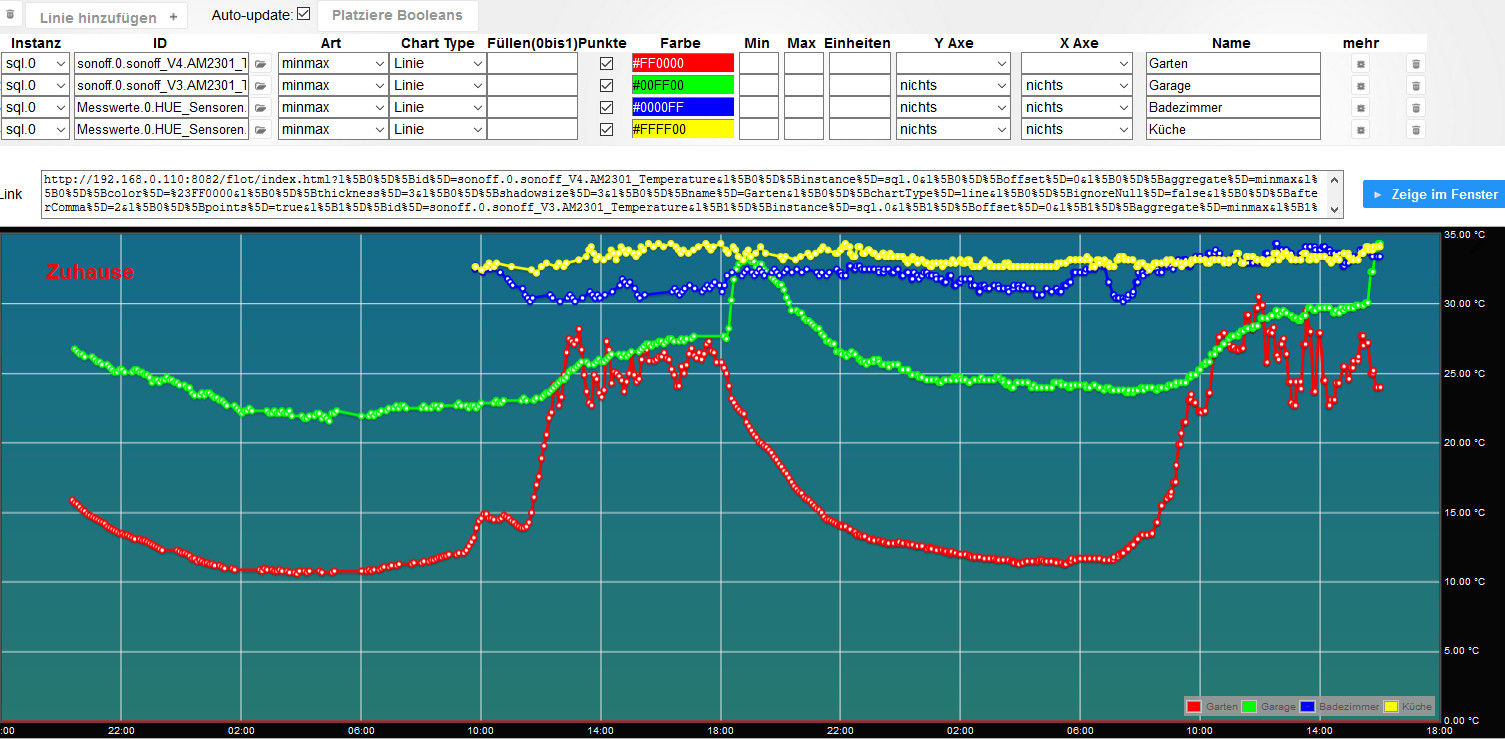Click the 'Linie hinzufügen' tab button
The height and width of the screenshot is (739, 1505).
tap(107, 17)
